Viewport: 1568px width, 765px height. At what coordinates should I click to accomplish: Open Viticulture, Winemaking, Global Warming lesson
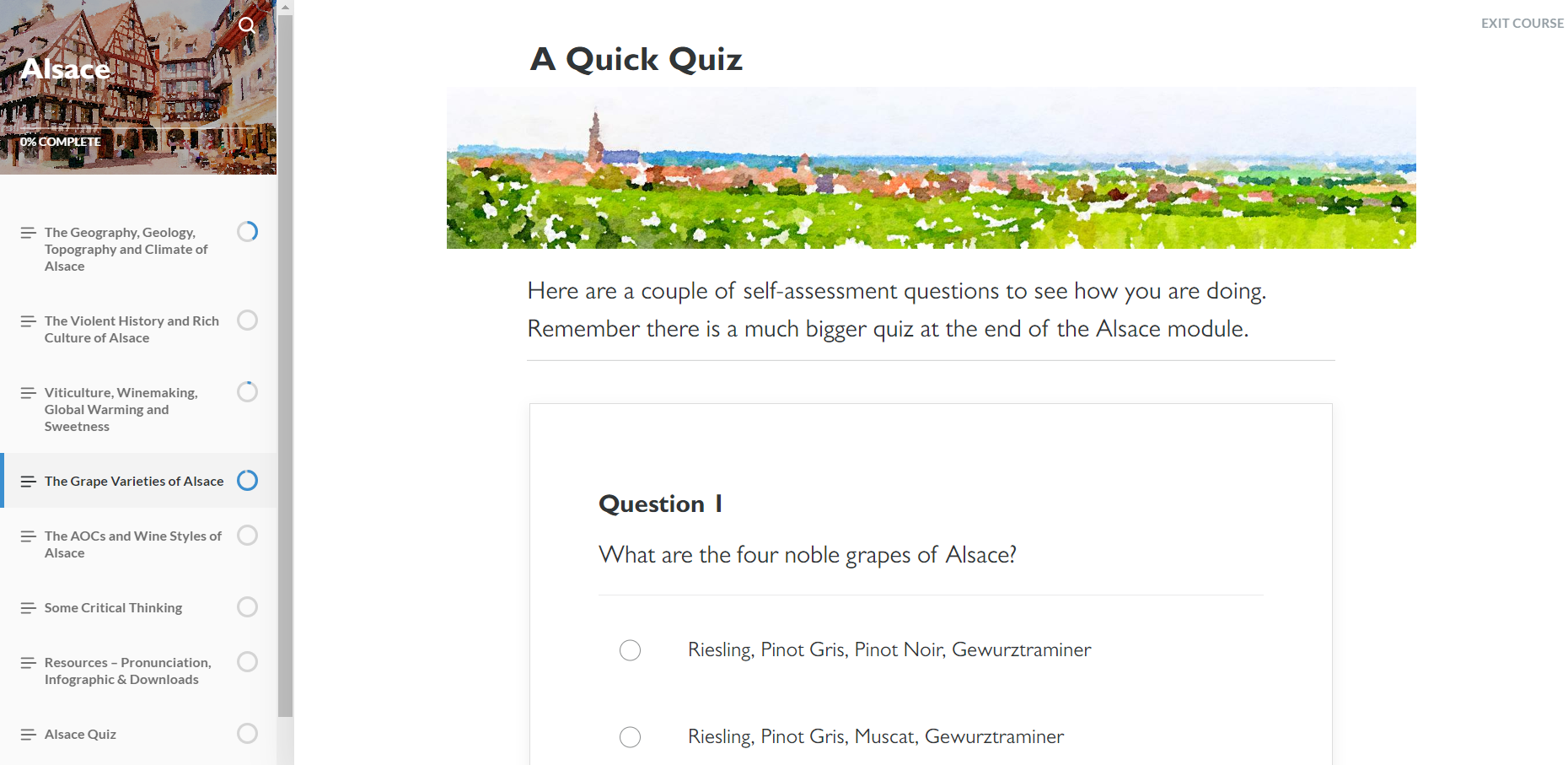[x=121, y=409]
